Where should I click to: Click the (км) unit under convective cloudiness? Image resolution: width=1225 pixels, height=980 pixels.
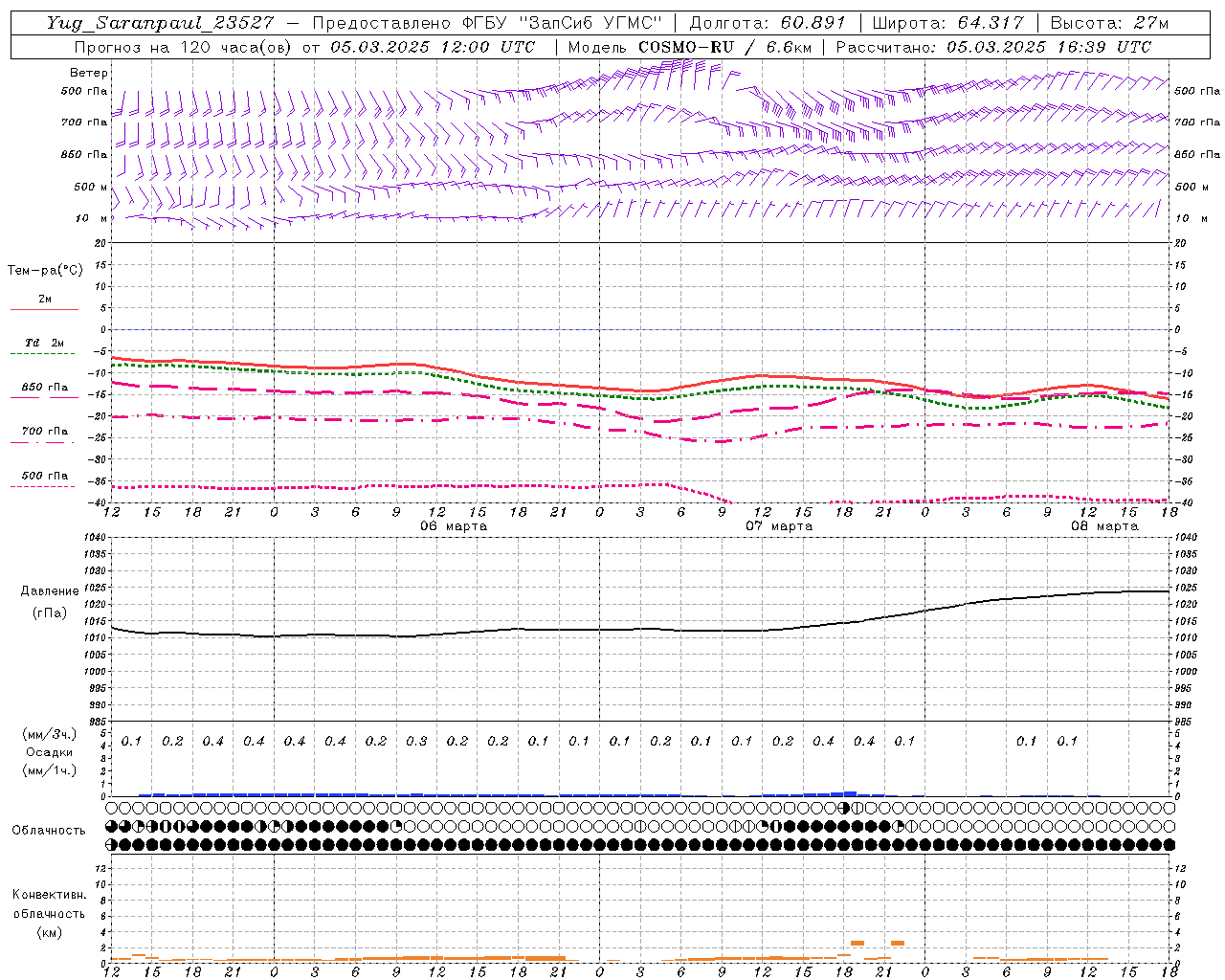(x=49, y=932)
